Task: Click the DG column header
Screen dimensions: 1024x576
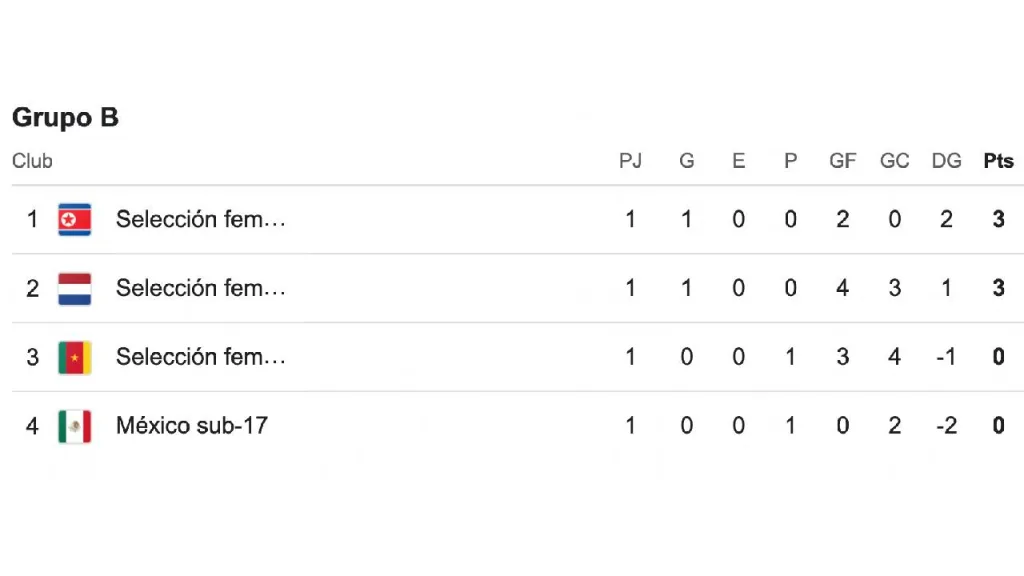Action: pos(946,161)
